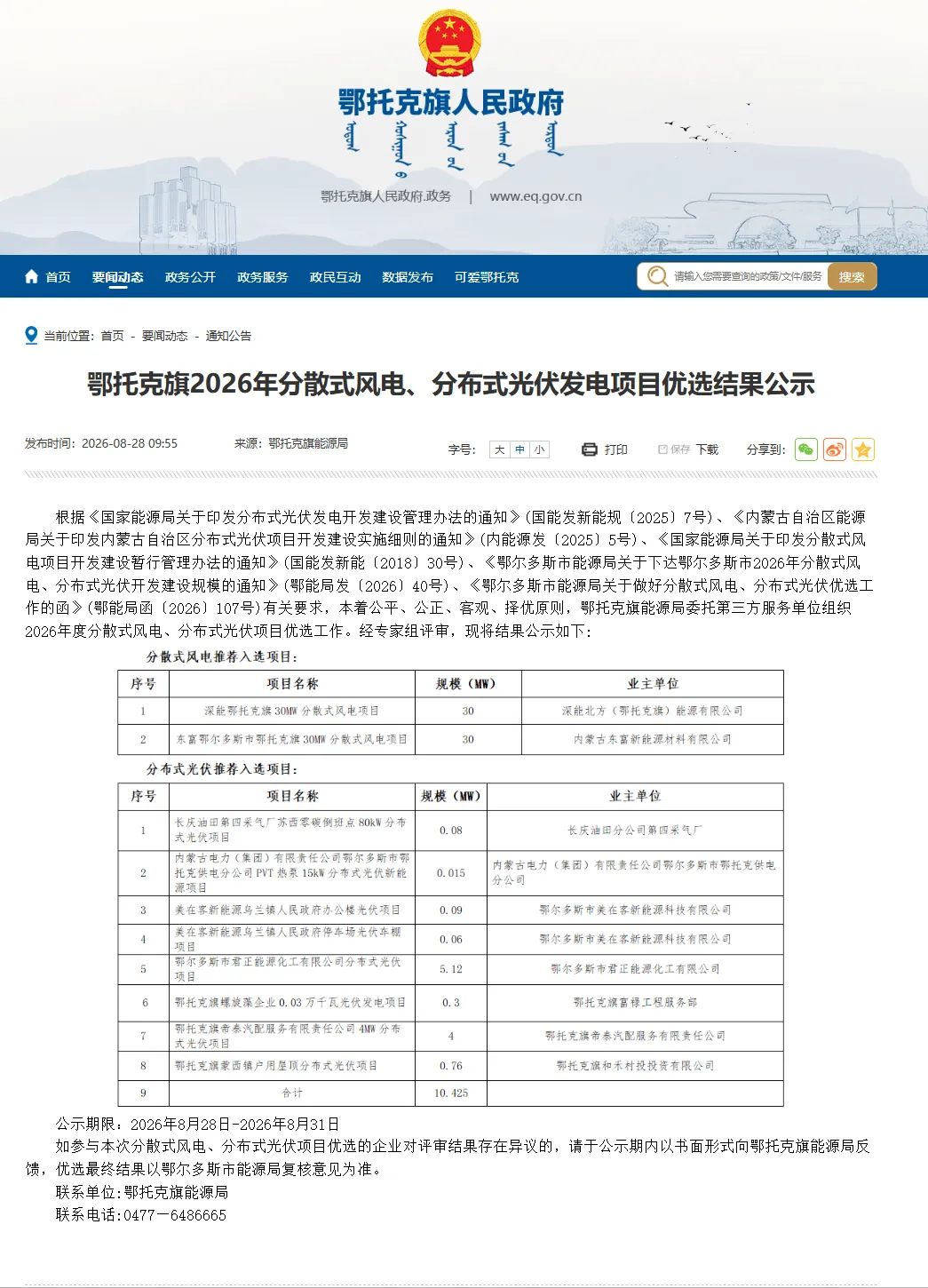The height and width of the screenshot is (1288, 928).
Task: Click the national emblem logo
Action: (x=449, y=43)
